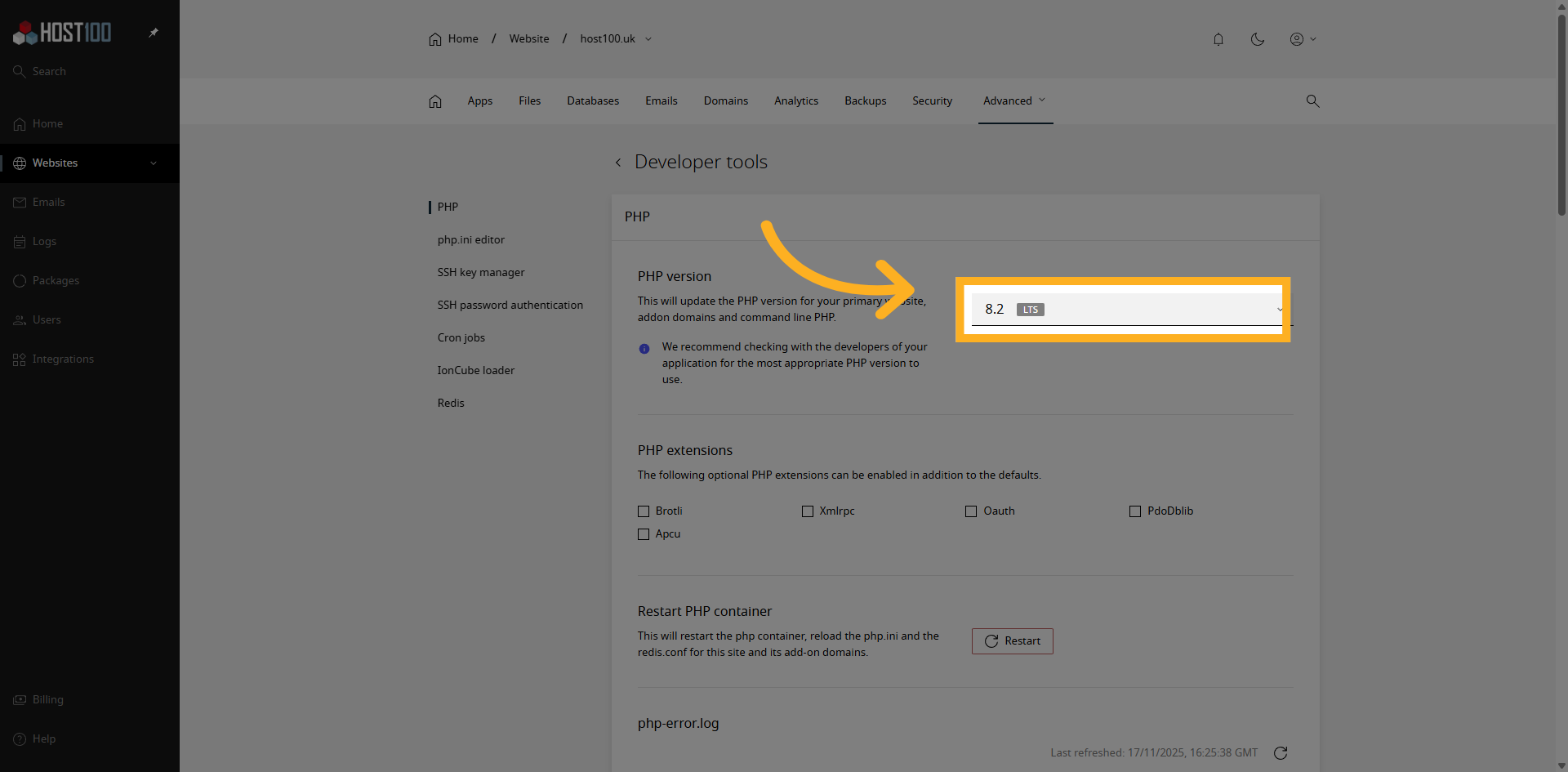Image resolution: width=1568 pixels, height=772 pixels.
Task: Click the Billing icon in sidebar
Action: [20, 700]
